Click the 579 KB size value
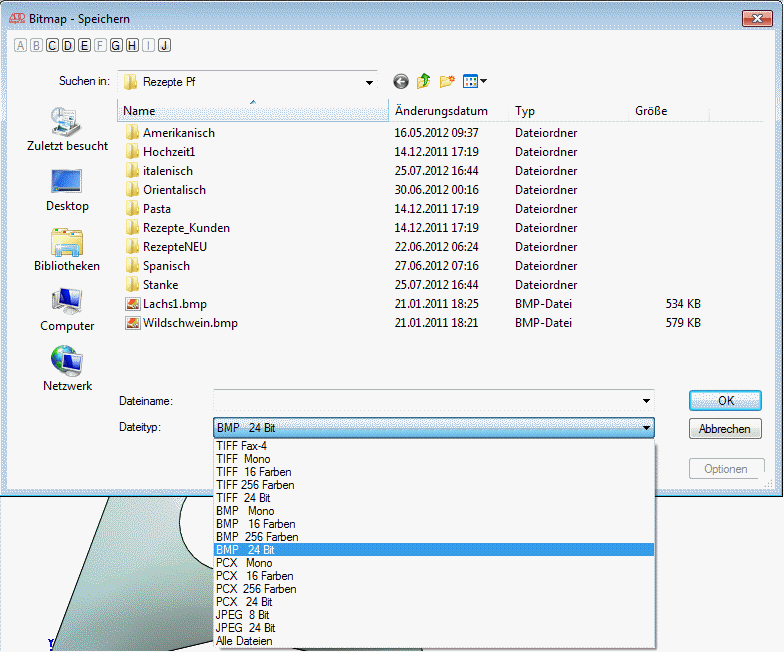Viewport: 784px width, 652px height. pyautogui.click(x=683, y=323)
